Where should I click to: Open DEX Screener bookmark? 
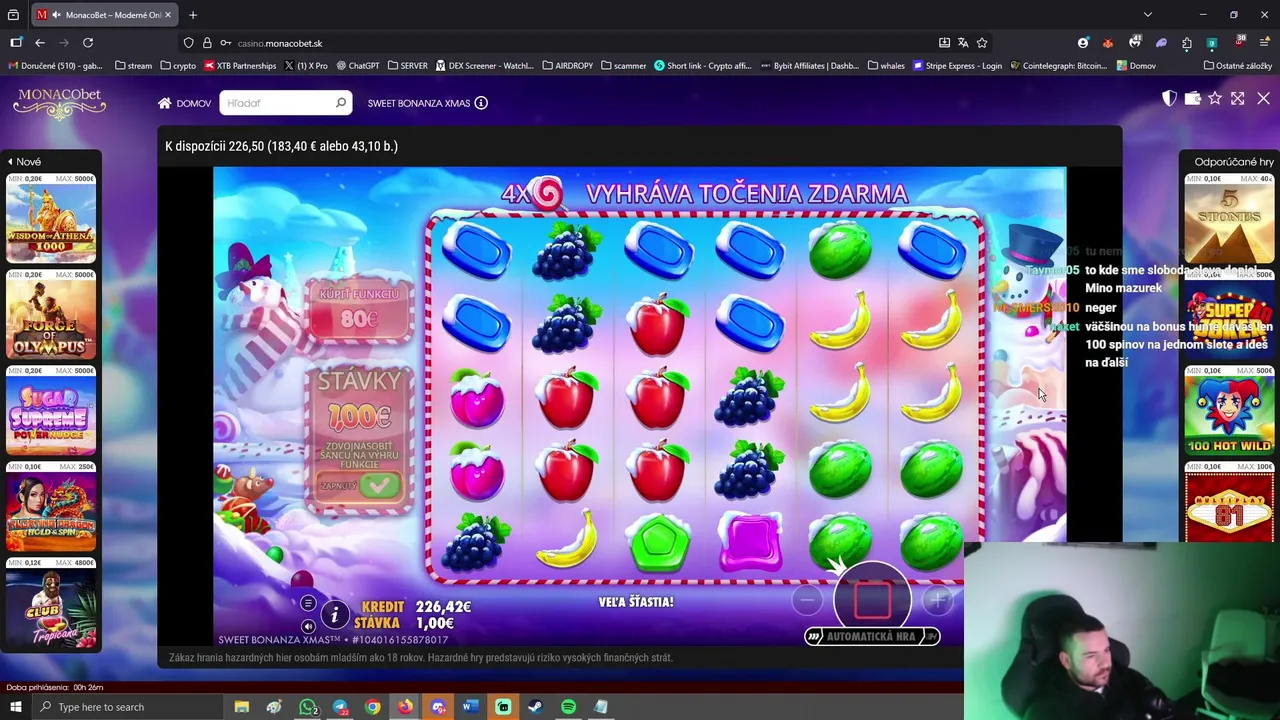[484, 66]
